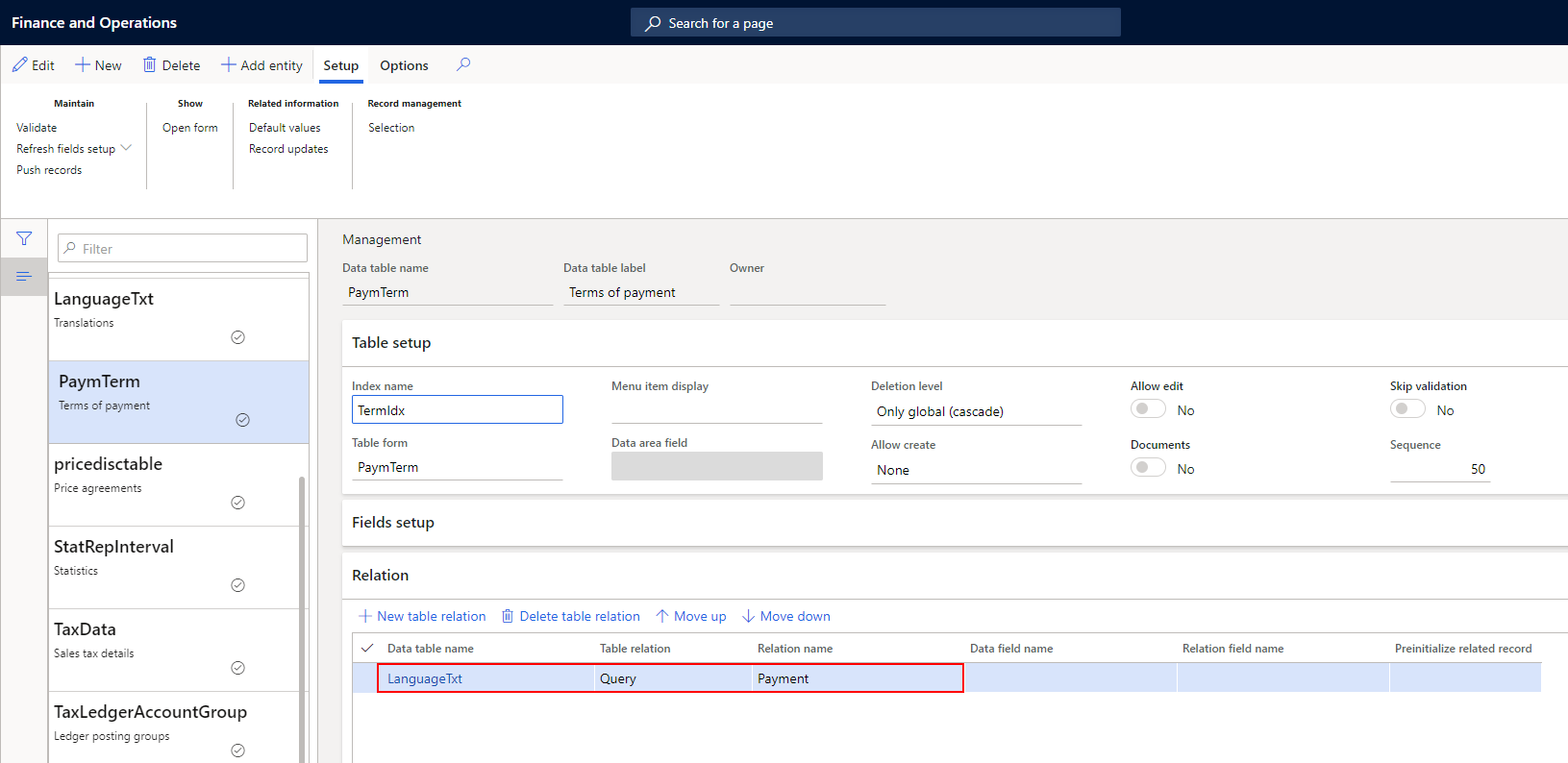
Task: Click the Move down arrow in Relation
Action: 749,616
